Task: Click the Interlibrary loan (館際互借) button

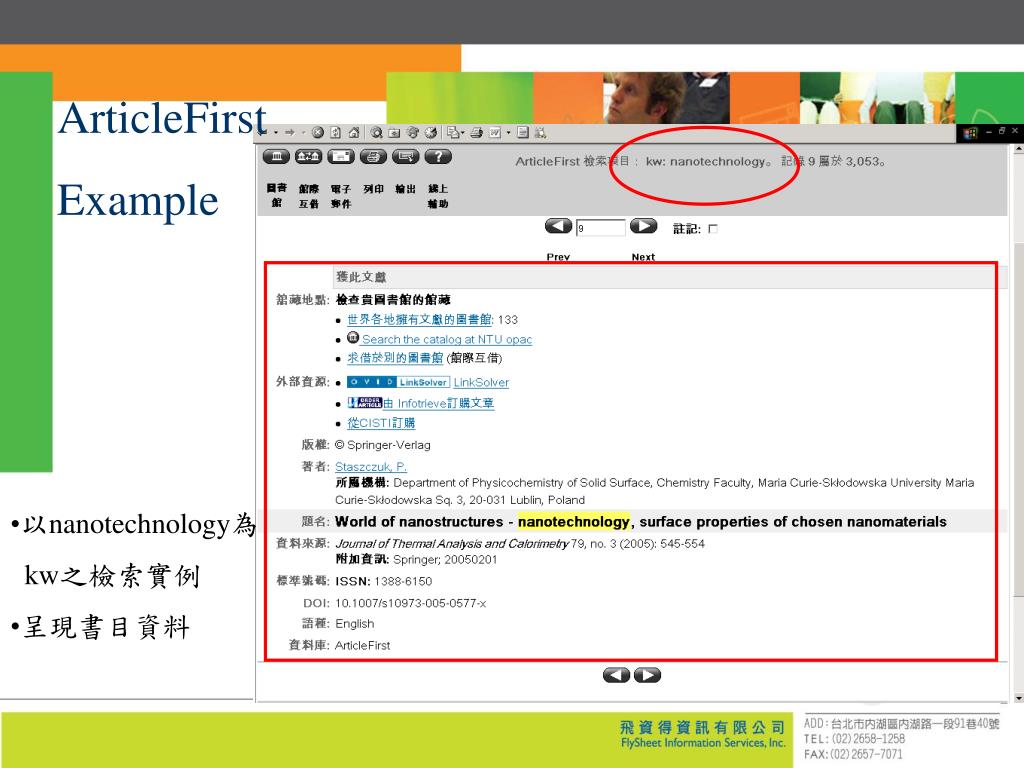Action: click(308, 157)
